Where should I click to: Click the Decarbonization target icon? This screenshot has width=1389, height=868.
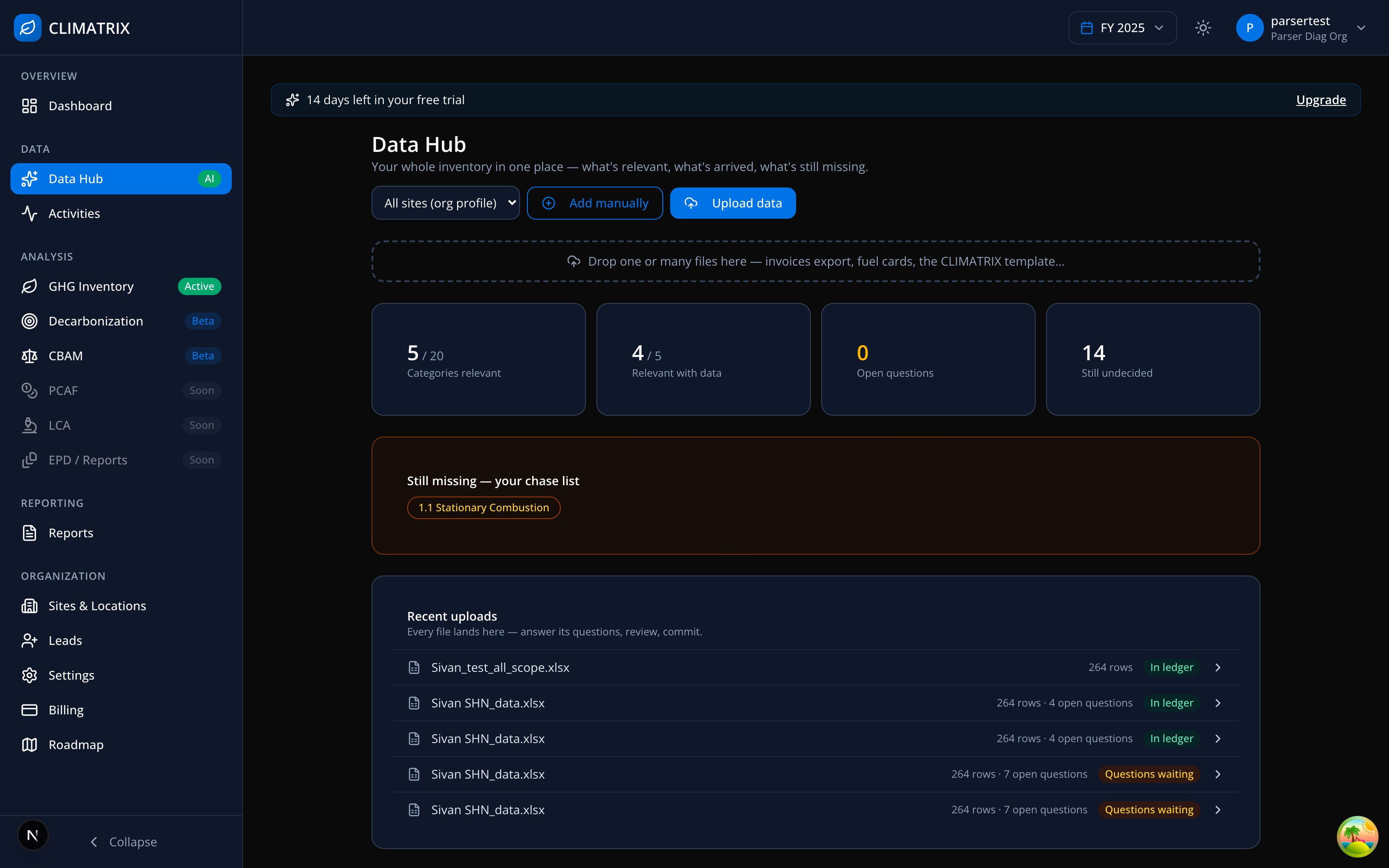coord(29,321)
